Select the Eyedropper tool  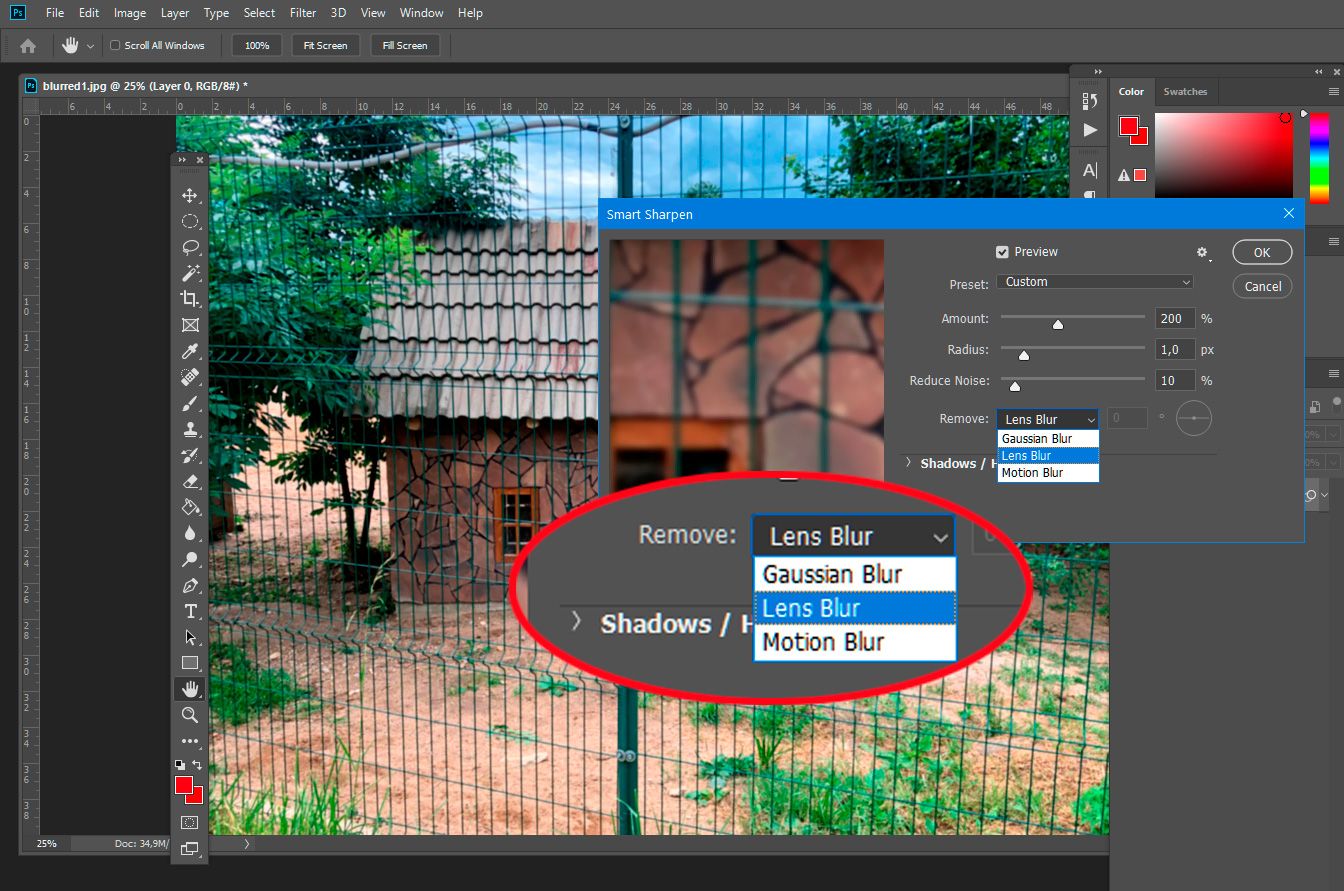click(190, 351)
